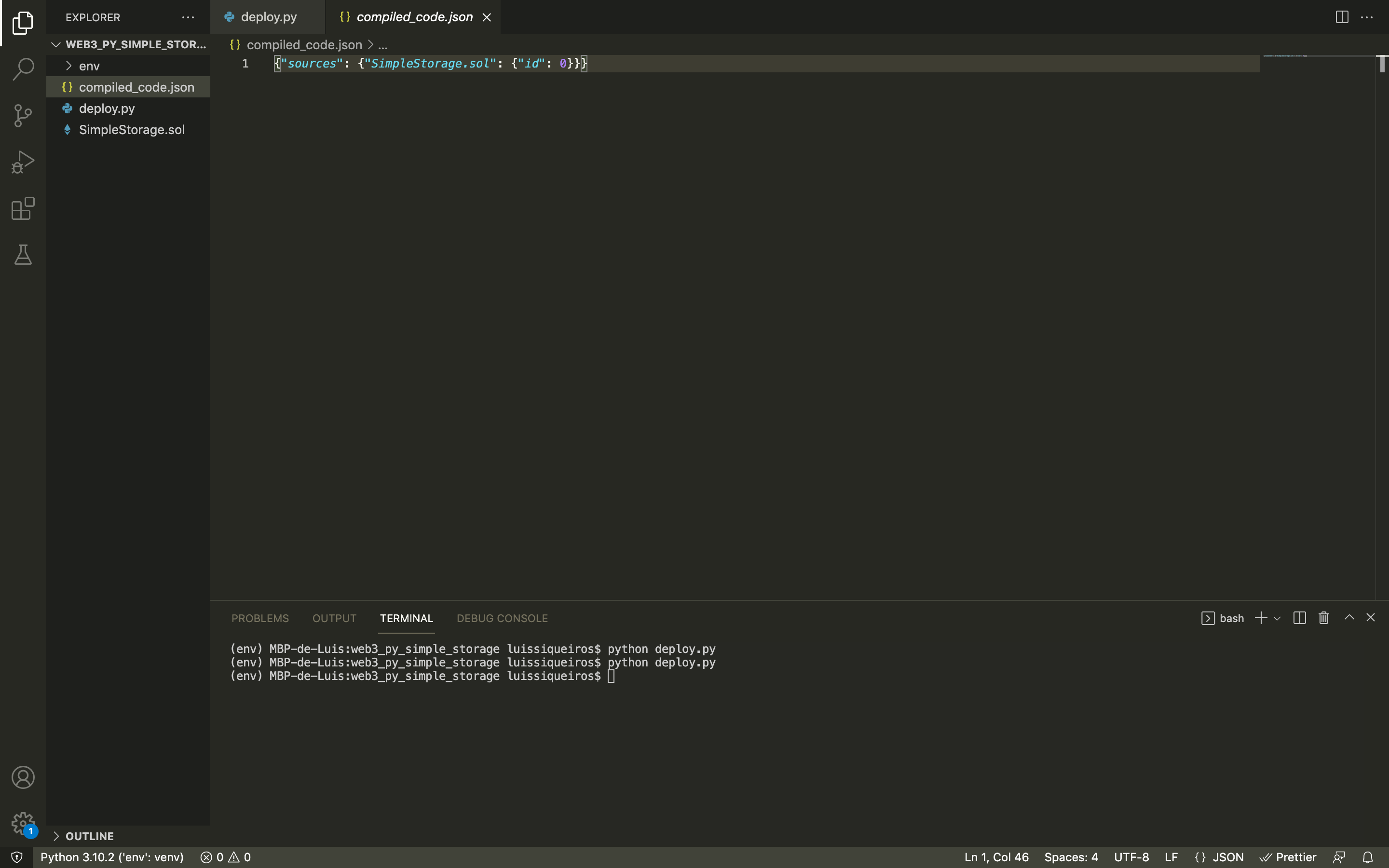Open the Source Control view
This screenshot has height=868, width=1389.
pos(23,116)
